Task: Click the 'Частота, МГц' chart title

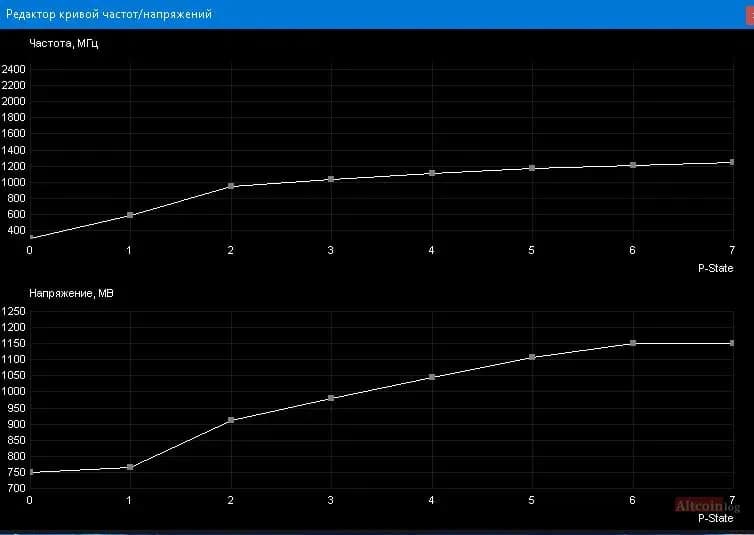Action: (x=64, y=44)
